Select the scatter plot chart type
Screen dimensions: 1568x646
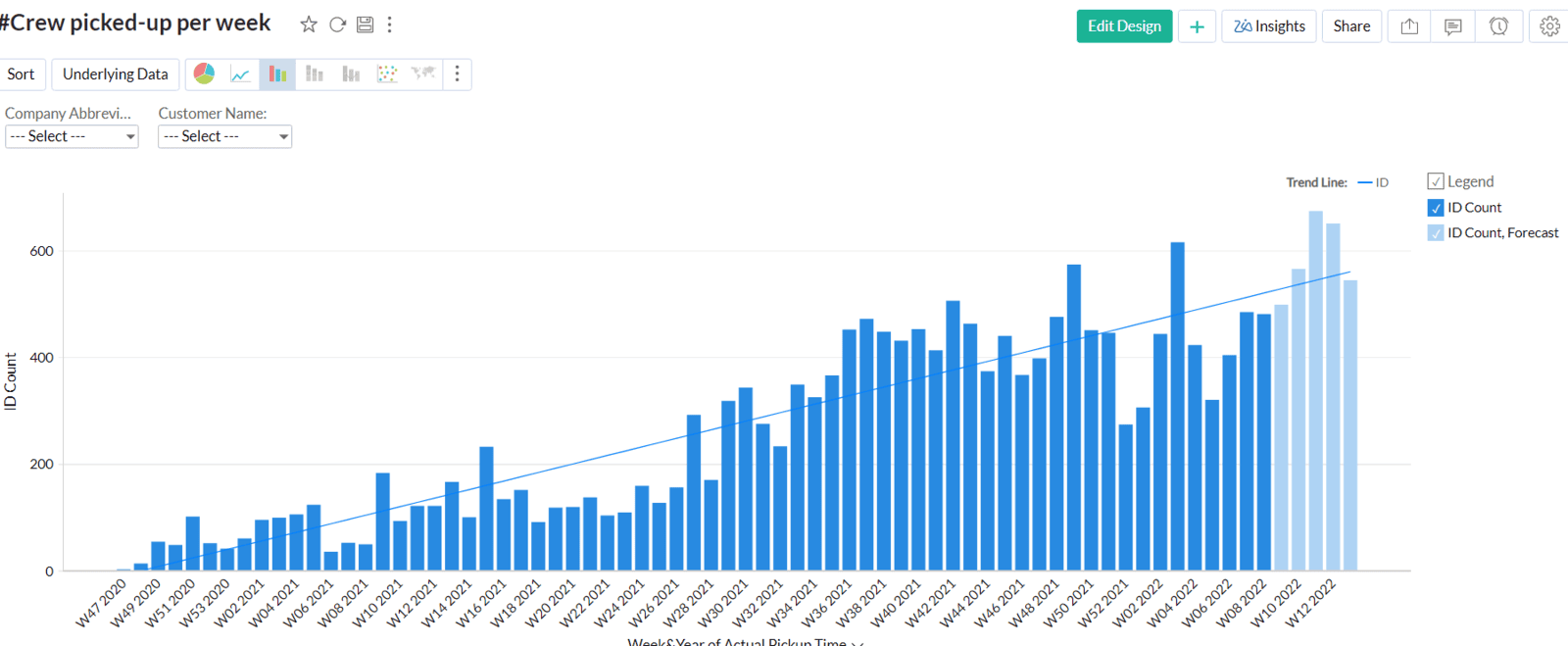387,74
